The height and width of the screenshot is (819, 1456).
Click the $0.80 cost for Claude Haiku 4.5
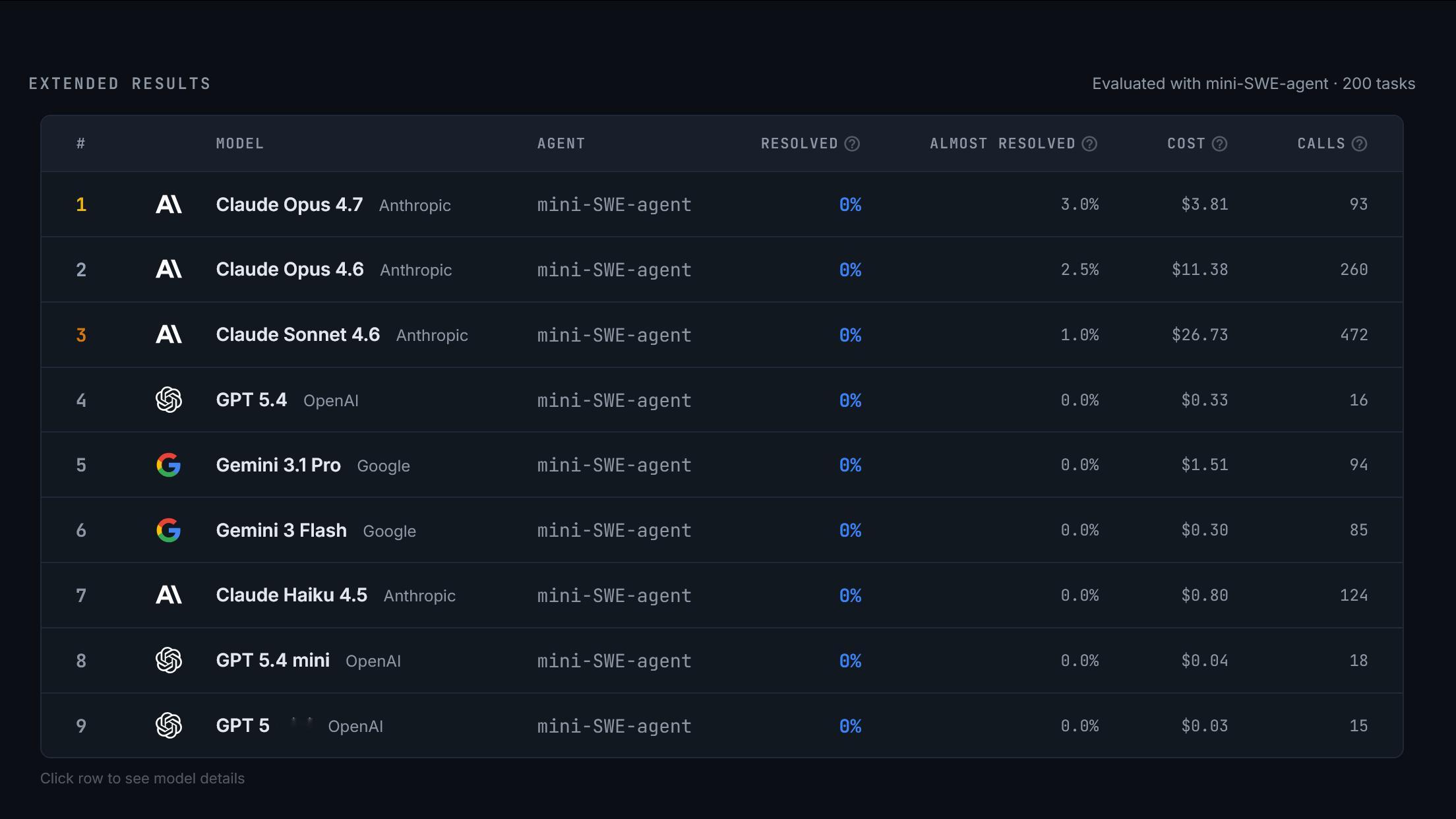coord(1205,595)
